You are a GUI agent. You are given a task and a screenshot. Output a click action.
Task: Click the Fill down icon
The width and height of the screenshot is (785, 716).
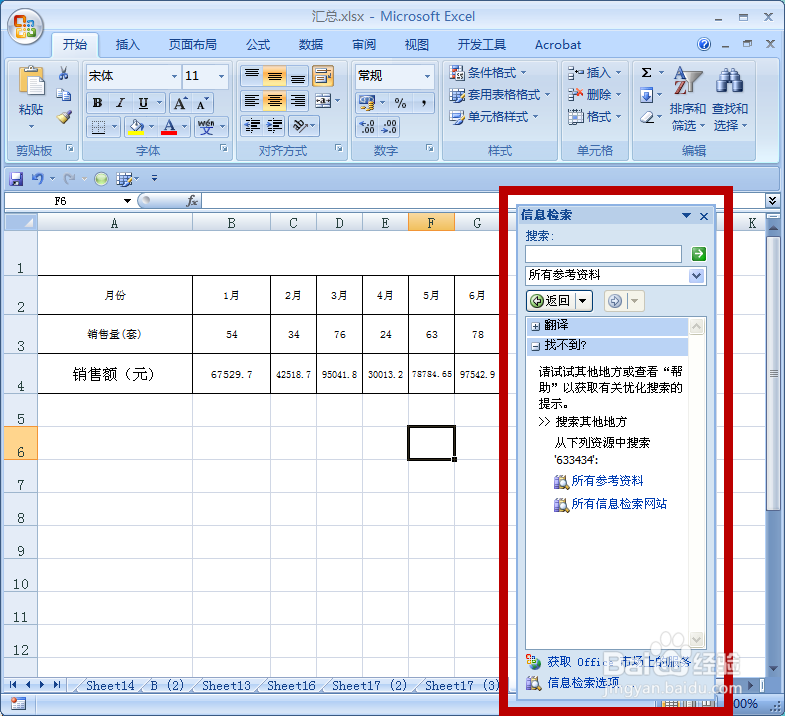[x=646, y=95]
